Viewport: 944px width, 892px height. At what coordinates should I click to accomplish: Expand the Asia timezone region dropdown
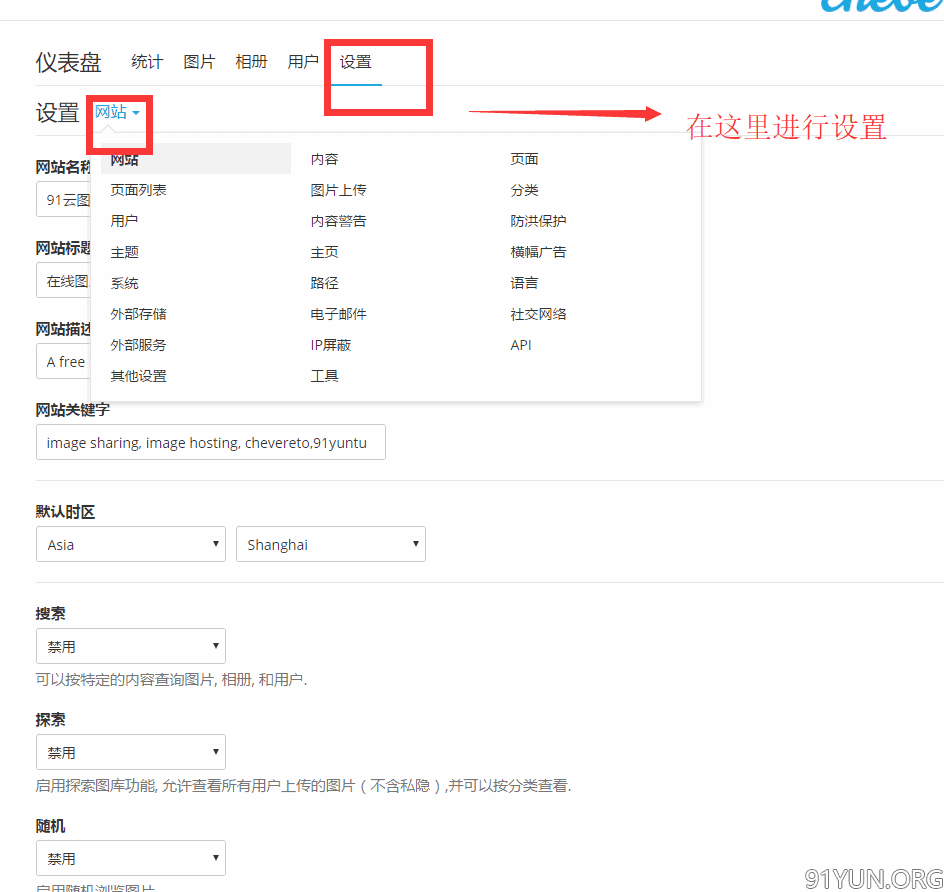pyautogui.click(x=131, y=545)
